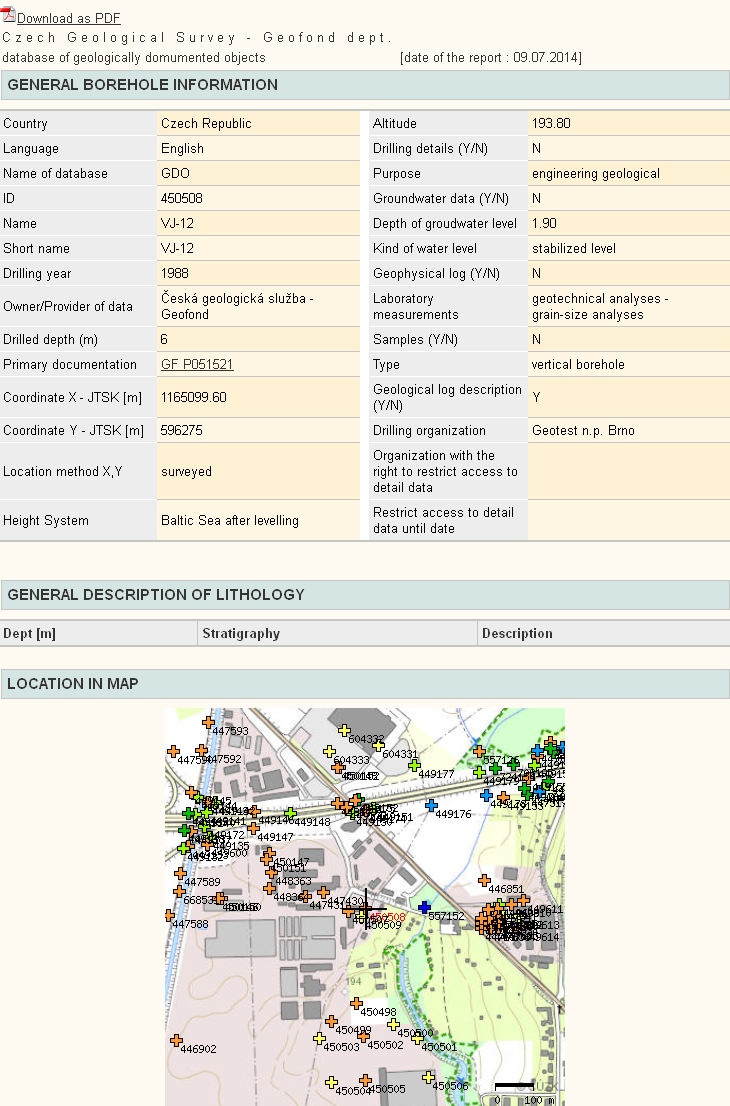Select yellow borehole marker 604333 on map
This screenshot has height=1106, width=730.
click(x=329, y=752)
